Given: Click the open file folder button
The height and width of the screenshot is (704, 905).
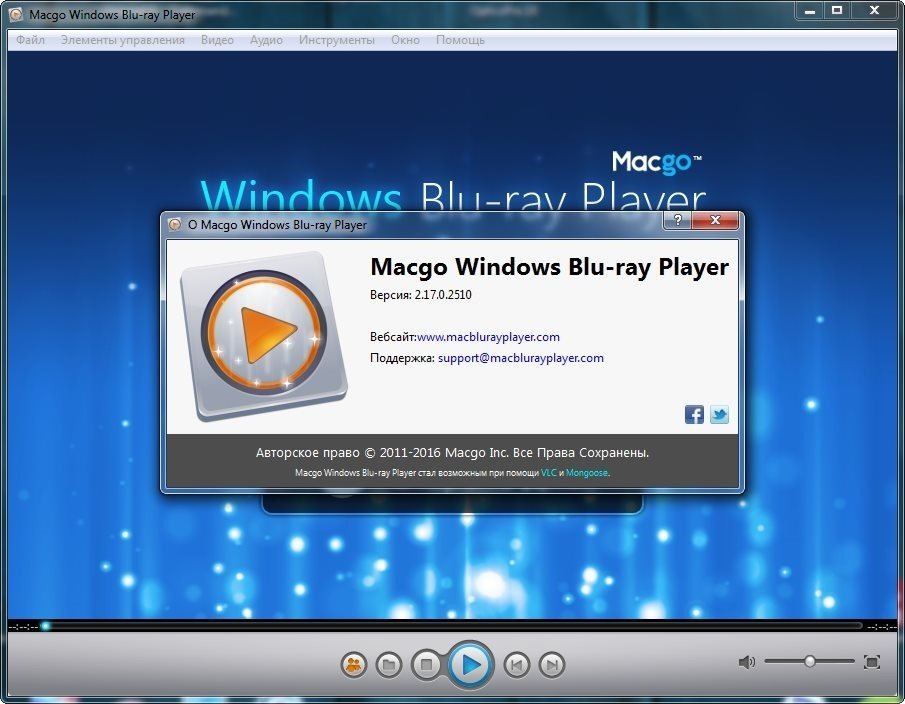Looking at the screenshot, I should pyautogui.click(x=389, y=665).
